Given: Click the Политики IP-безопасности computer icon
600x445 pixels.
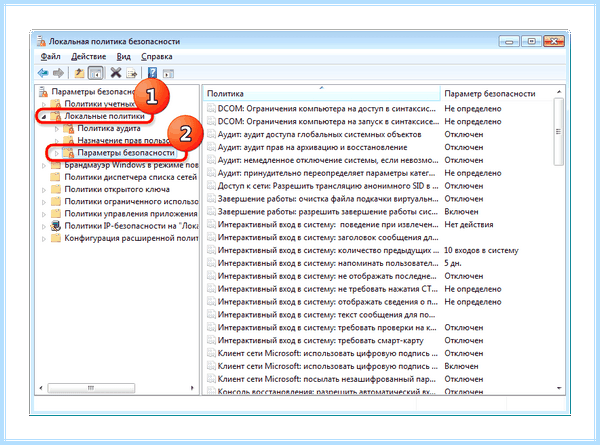Looking at the screenshot, I should (x=56, y=226).
